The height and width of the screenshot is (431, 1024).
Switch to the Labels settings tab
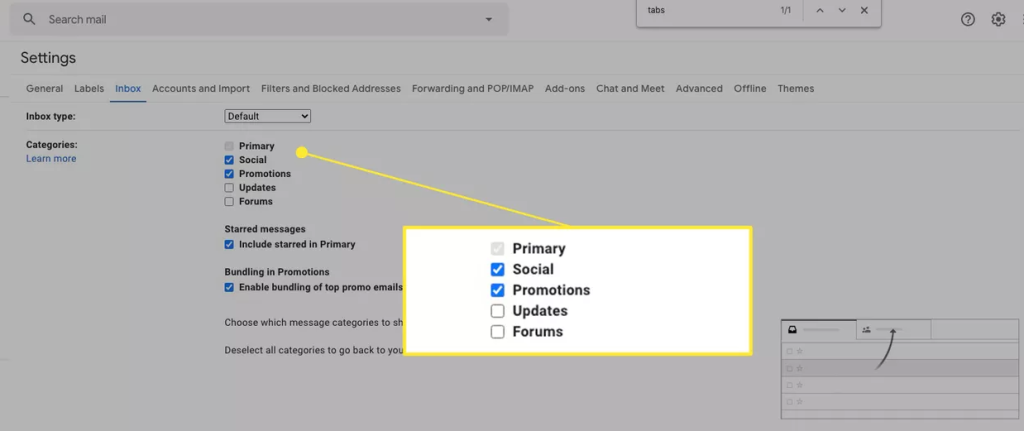(89, 88)
